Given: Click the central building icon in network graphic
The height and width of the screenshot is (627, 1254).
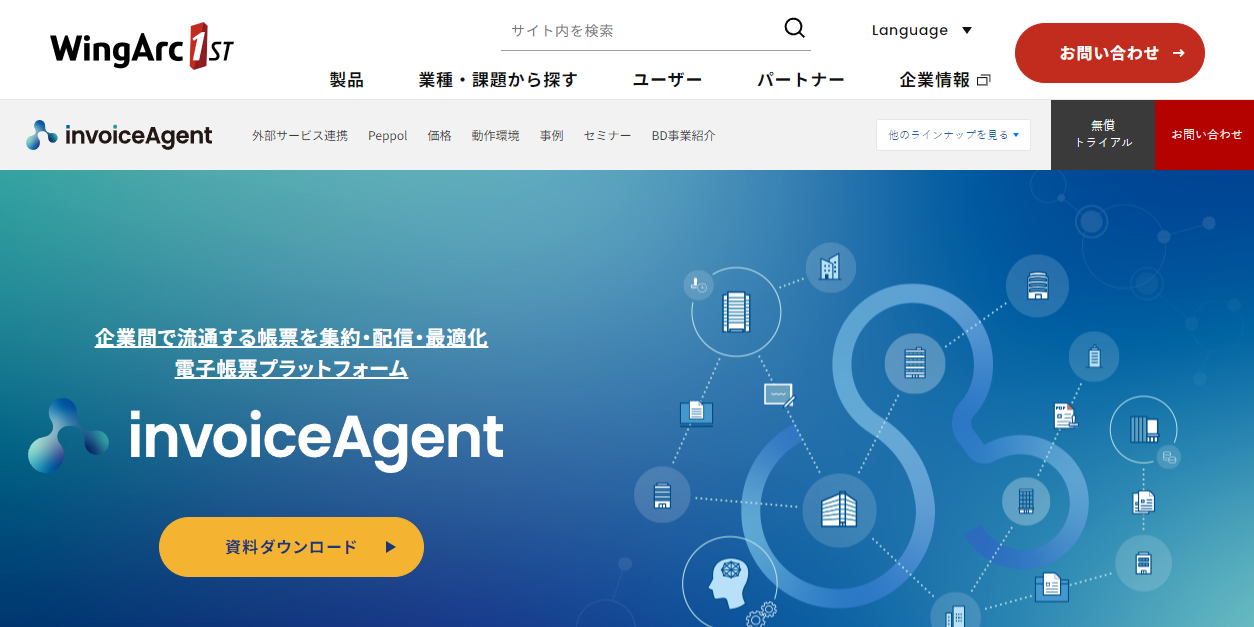Looking at the screenshot, I should coord(838,509).
